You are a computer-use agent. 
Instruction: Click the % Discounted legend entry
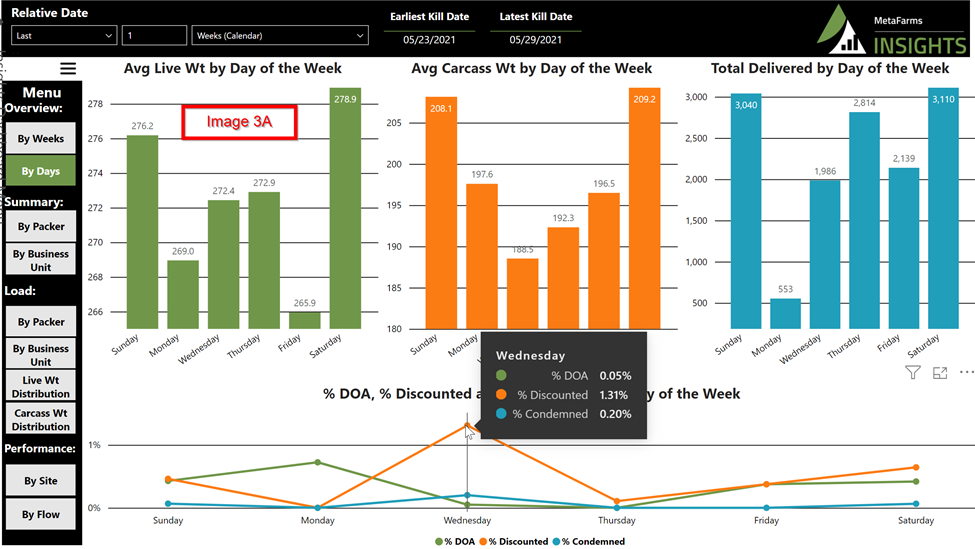(x=514, y=542)
